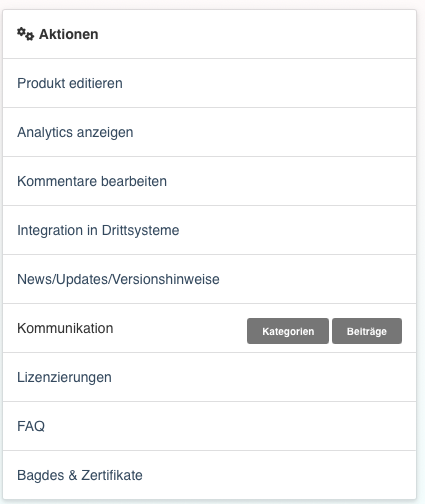Open Lizenzierungen
The width and height of the screenshot is (425, 504).
point(64,377)
